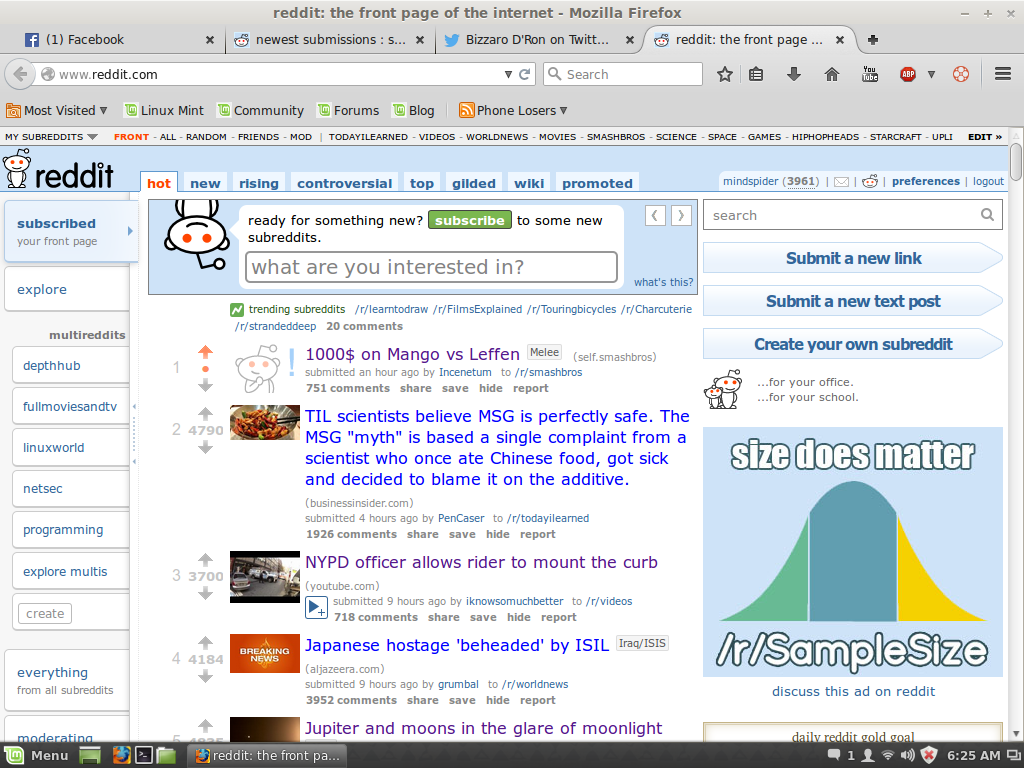The image size is (1024, 768).
Task: Open the bookmarks list icon
Action: (756, 74)
